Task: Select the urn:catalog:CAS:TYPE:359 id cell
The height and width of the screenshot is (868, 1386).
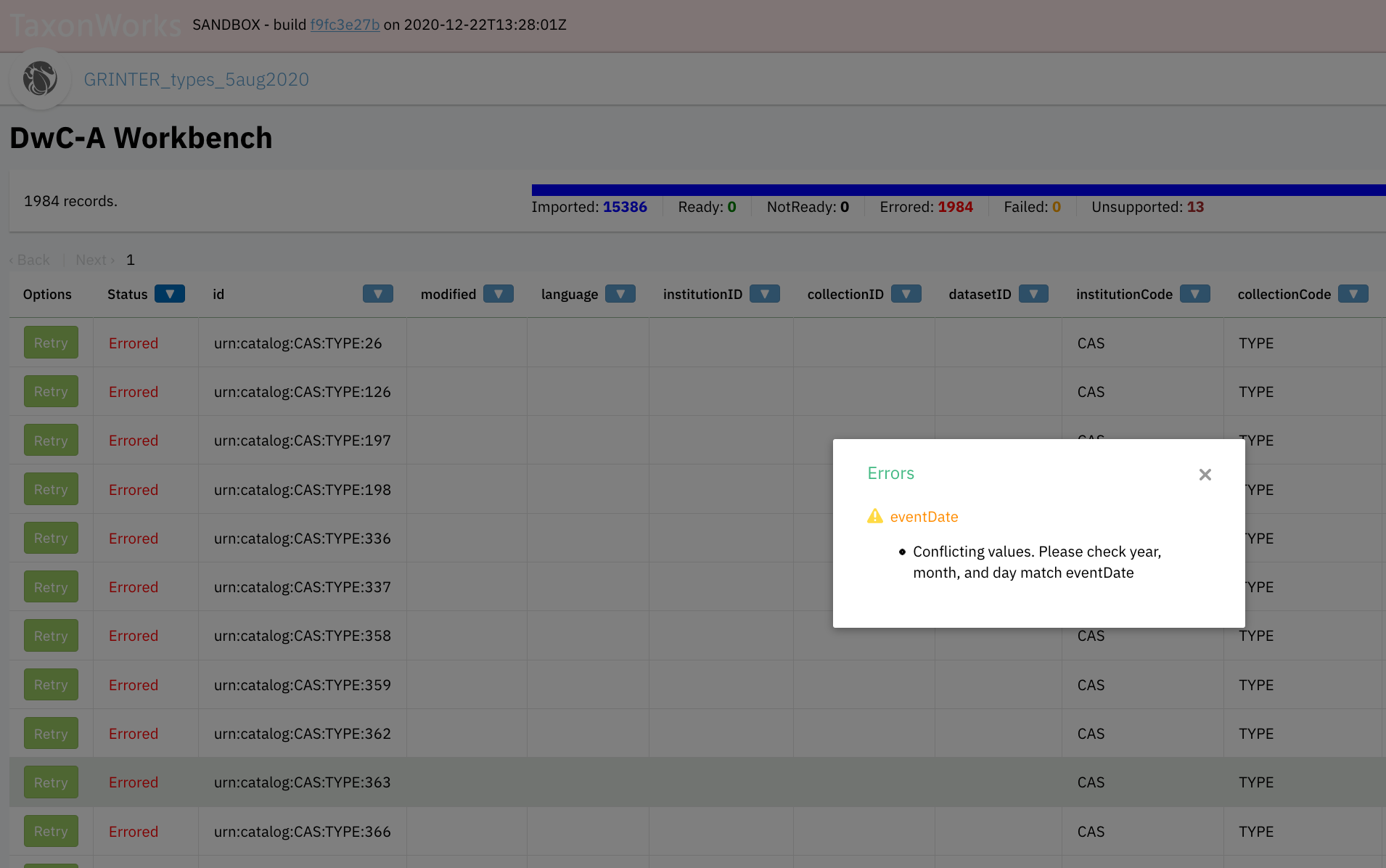Action: point(303,685)
